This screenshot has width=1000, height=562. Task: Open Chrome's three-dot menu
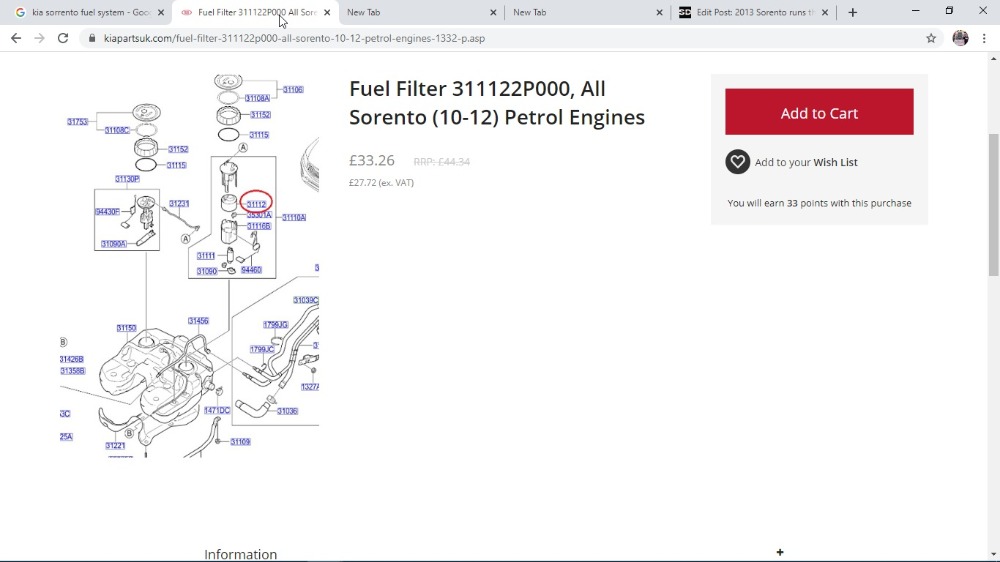[x=984, y=38]
